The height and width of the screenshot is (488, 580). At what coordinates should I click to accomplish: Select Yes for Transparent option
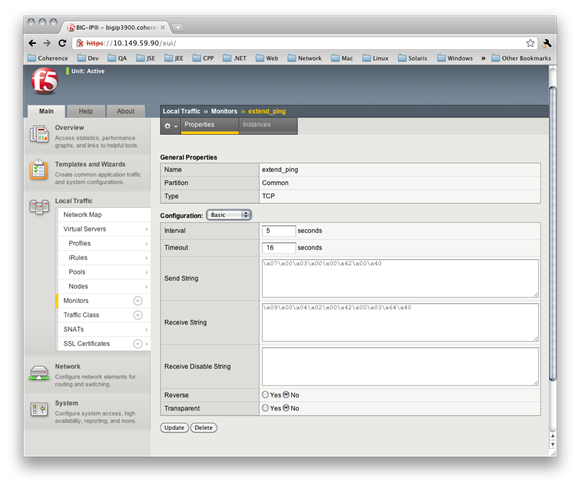(265, 408)
